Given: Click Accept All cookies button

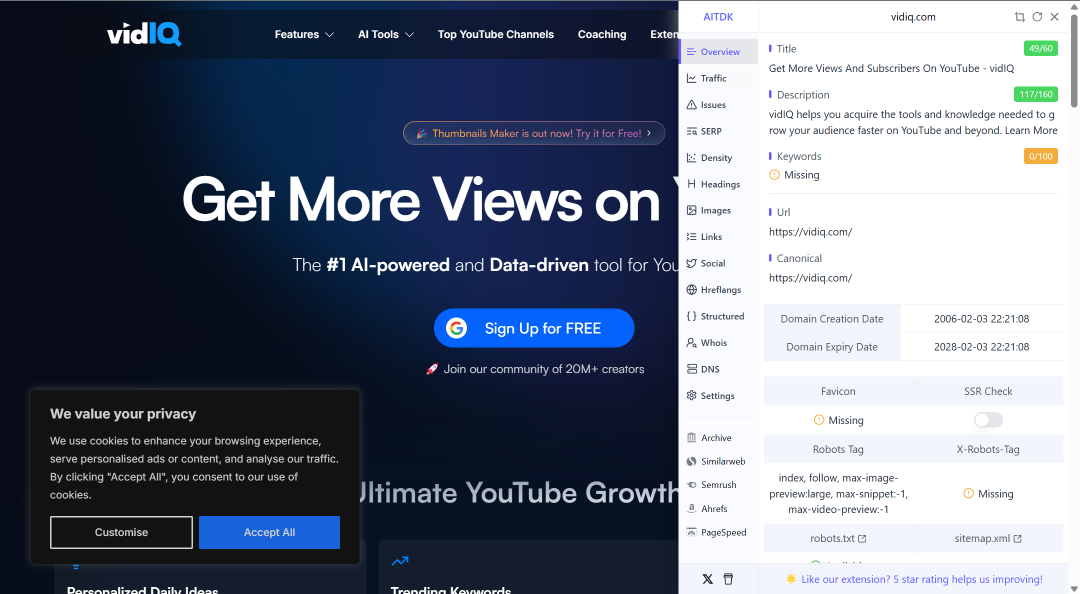Looking at the screenshot, I should click(x=269, y=532).
